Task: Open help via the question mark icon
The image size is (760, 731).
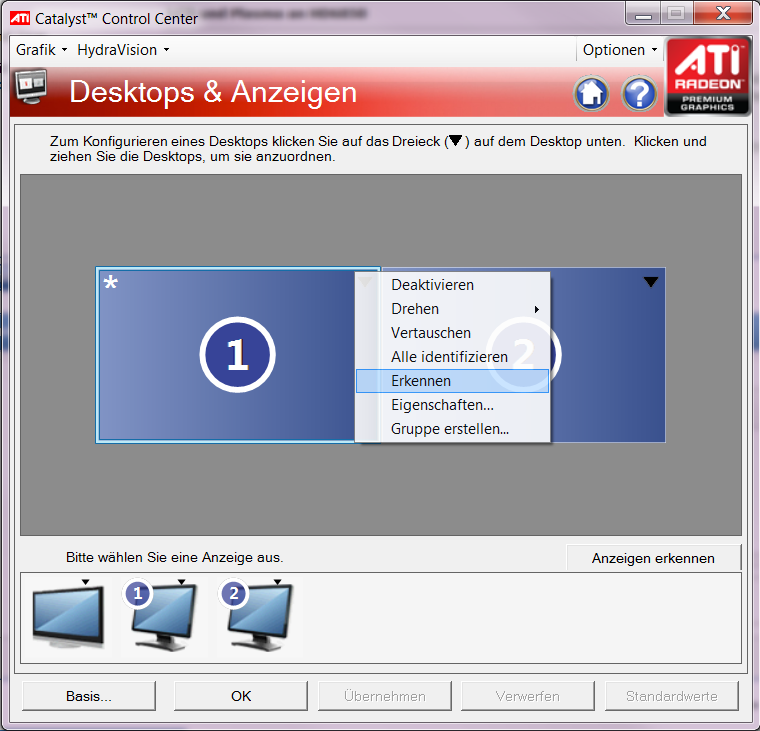Action: coord(639,93)
